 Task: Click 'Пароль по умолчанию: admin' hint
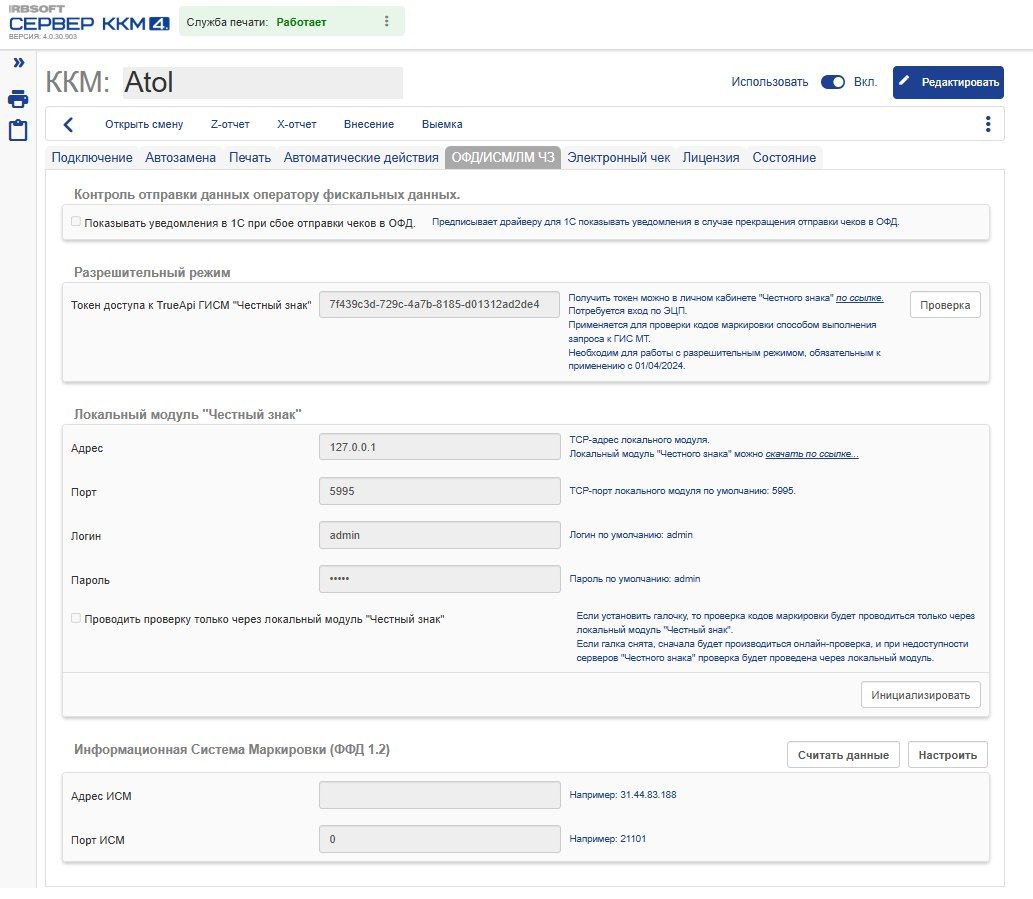[634, 579]
